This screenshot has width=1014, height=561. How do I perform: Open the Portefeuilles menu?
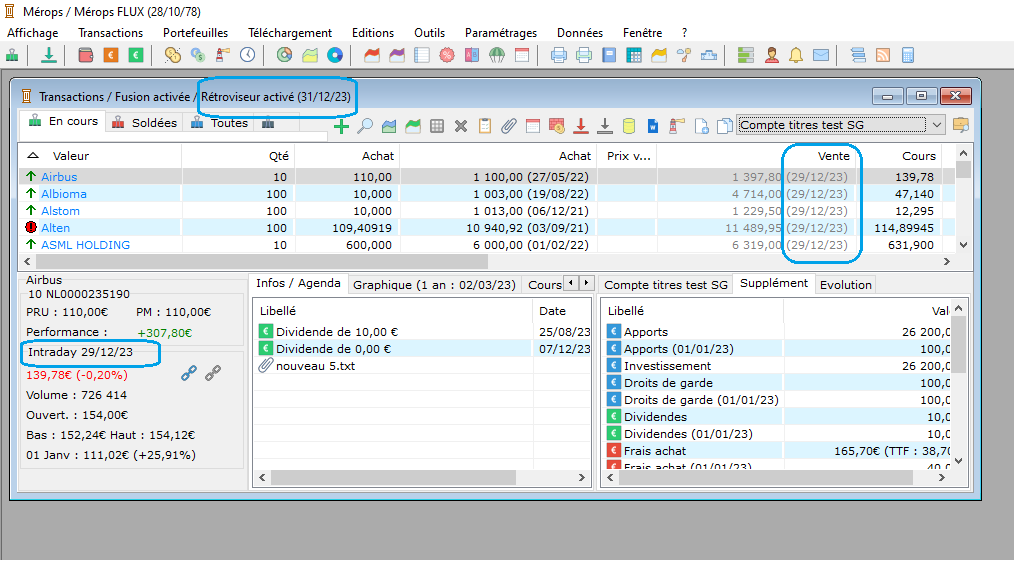[195, 33]
